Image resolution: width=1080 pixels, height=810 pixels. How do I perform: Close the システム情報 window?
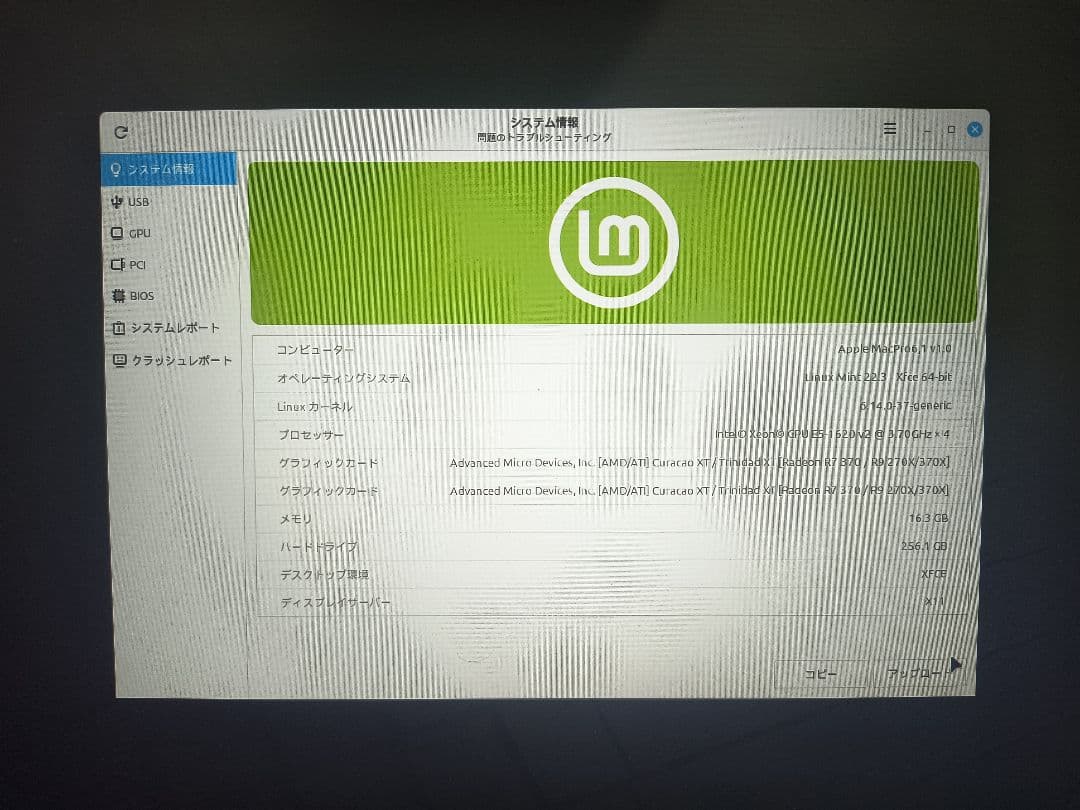(975, 129)
